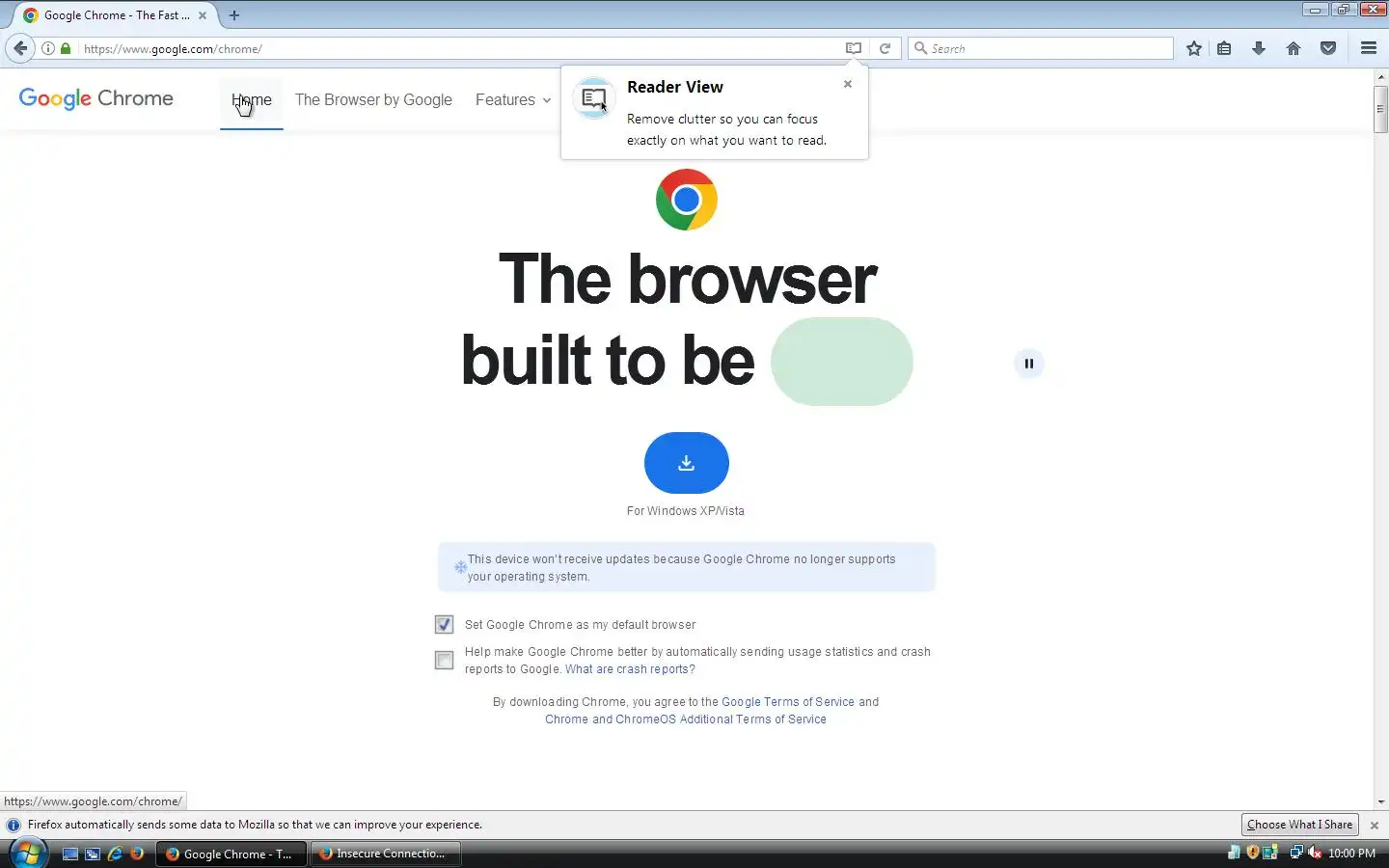Bookmark this page with the star icon
Image resolution: width=1389 pixels, height=868 pixels.
1194,48
